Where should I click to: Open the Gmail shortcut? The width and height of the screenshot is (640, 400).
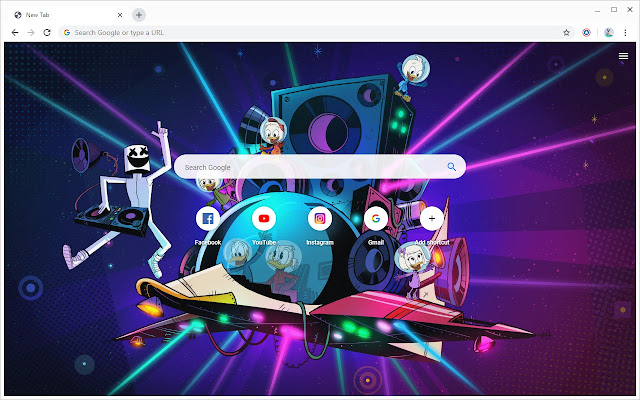pos(376,219)
